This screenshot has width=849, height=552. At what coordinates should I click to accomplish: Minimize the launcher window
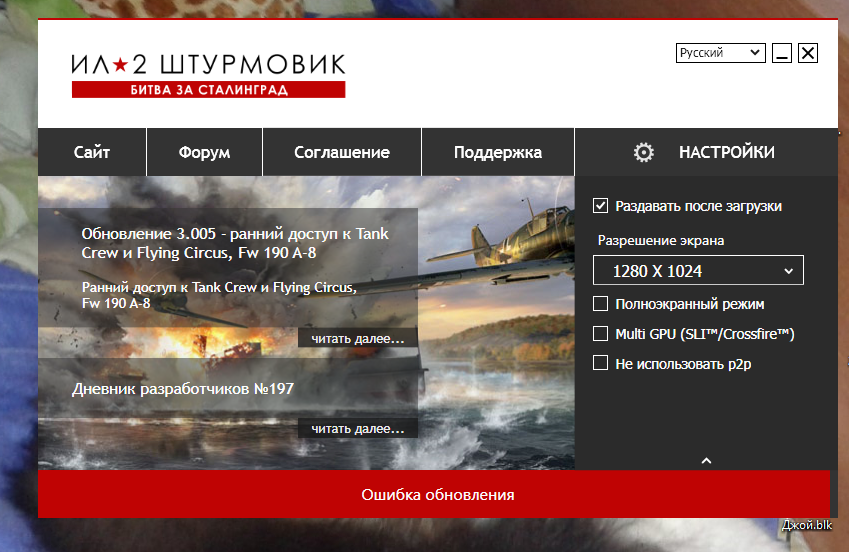782,53
